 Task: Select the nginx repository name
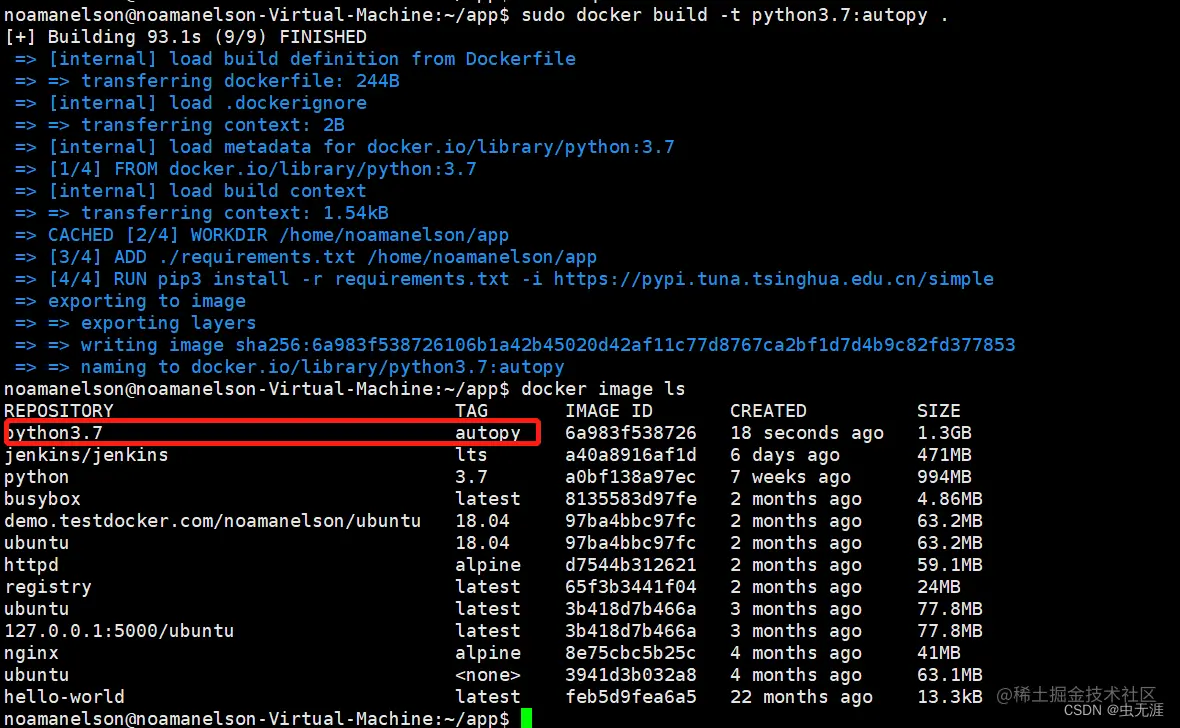tap(31, 653)
